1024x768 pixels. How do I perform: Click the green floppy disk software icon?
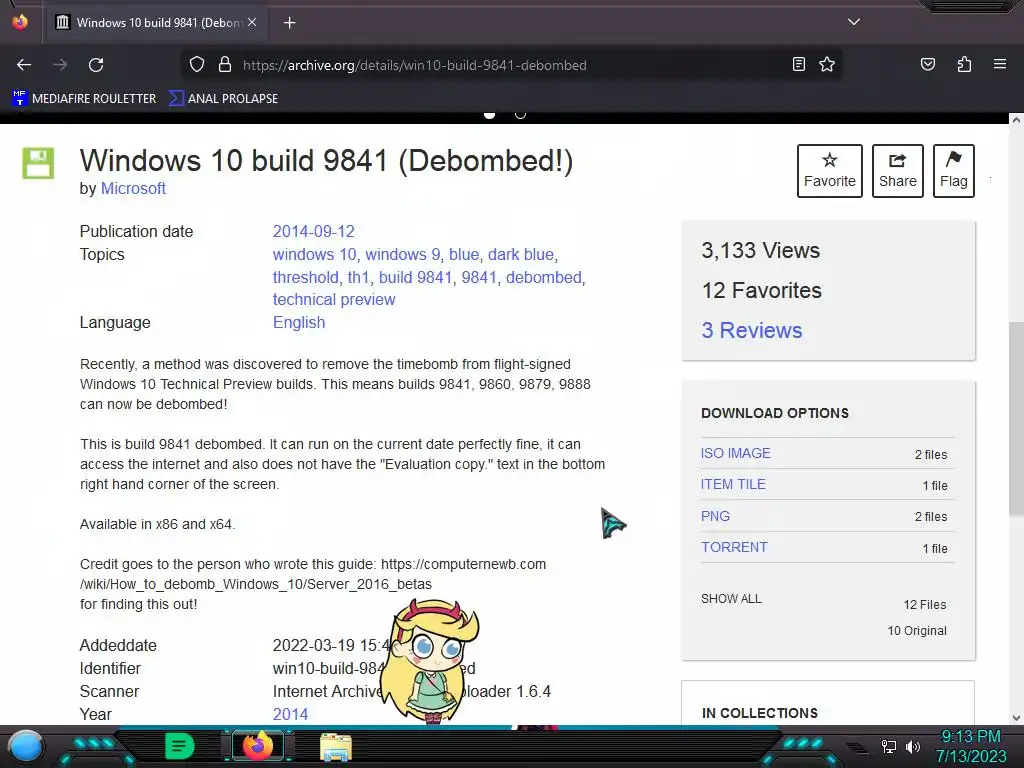[x=38, y=163]
